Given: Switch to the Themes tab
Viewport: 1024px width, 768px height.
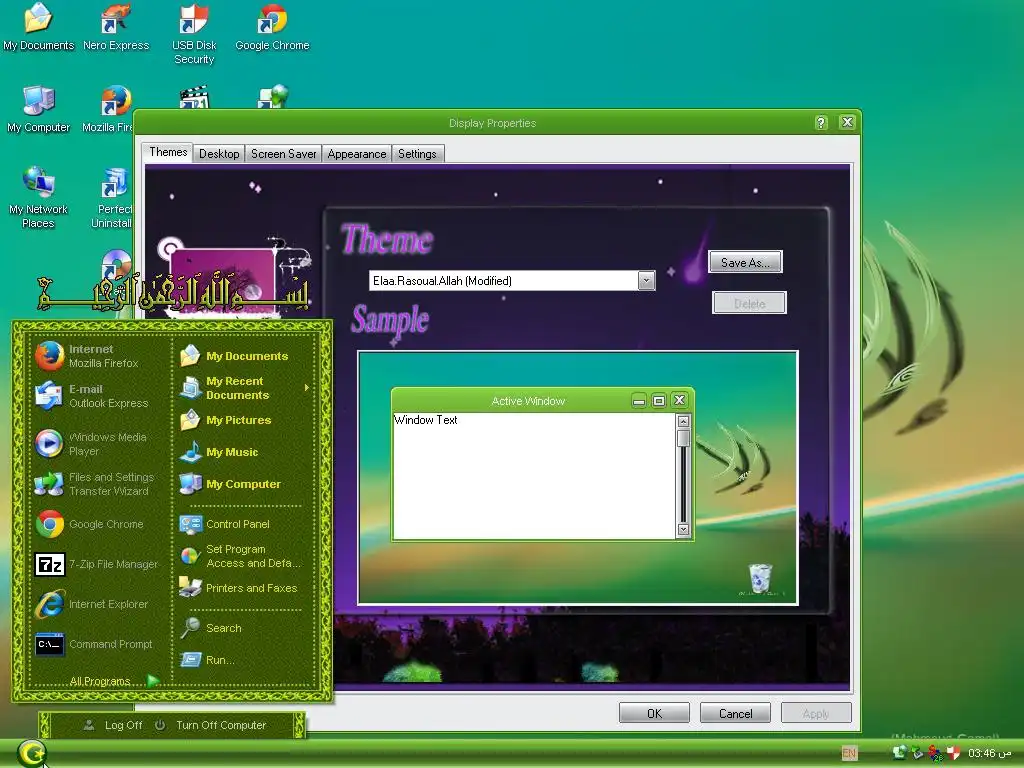Looking at the screenshot, I should click(168, 152).
